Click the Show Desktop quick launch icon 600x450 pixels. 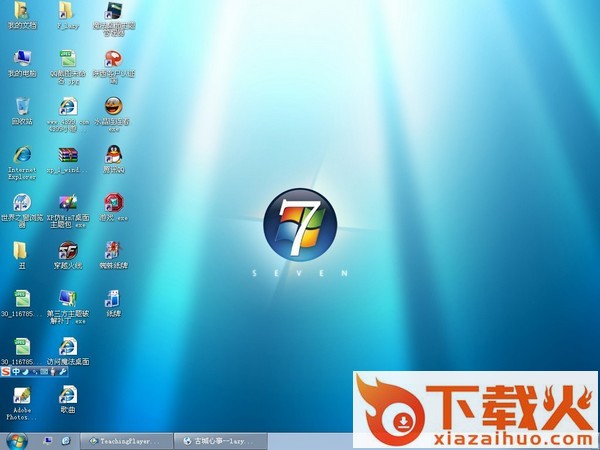pos(48,441)
